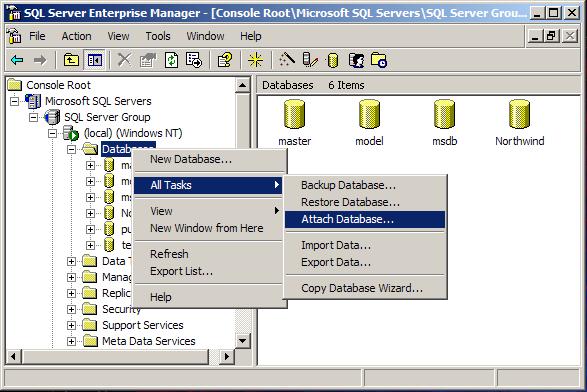Click the gray forward arrow icon

[x=40, y=60]
